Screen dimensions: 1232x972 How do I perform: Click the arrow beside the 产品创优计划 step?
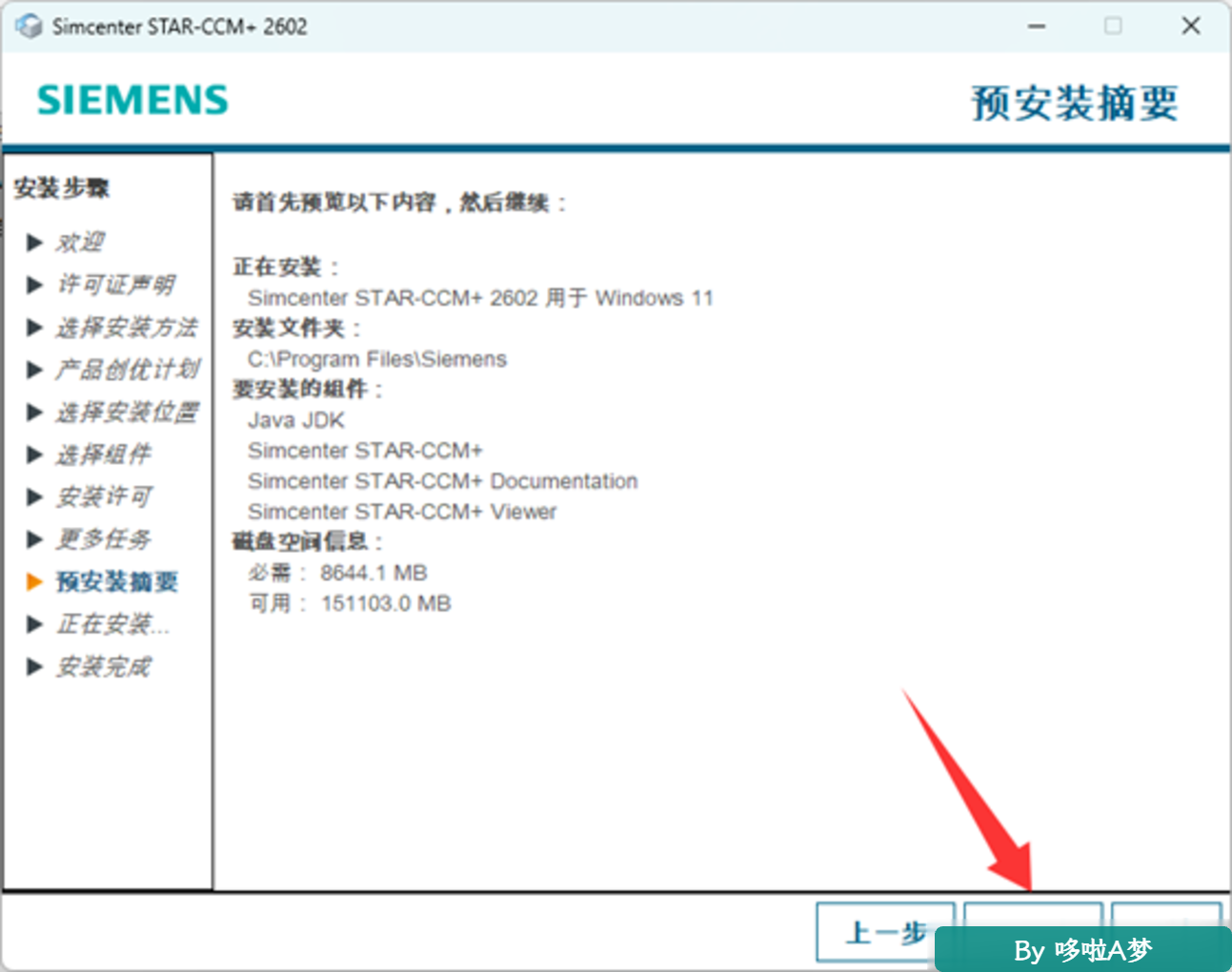tap(35, 370)
